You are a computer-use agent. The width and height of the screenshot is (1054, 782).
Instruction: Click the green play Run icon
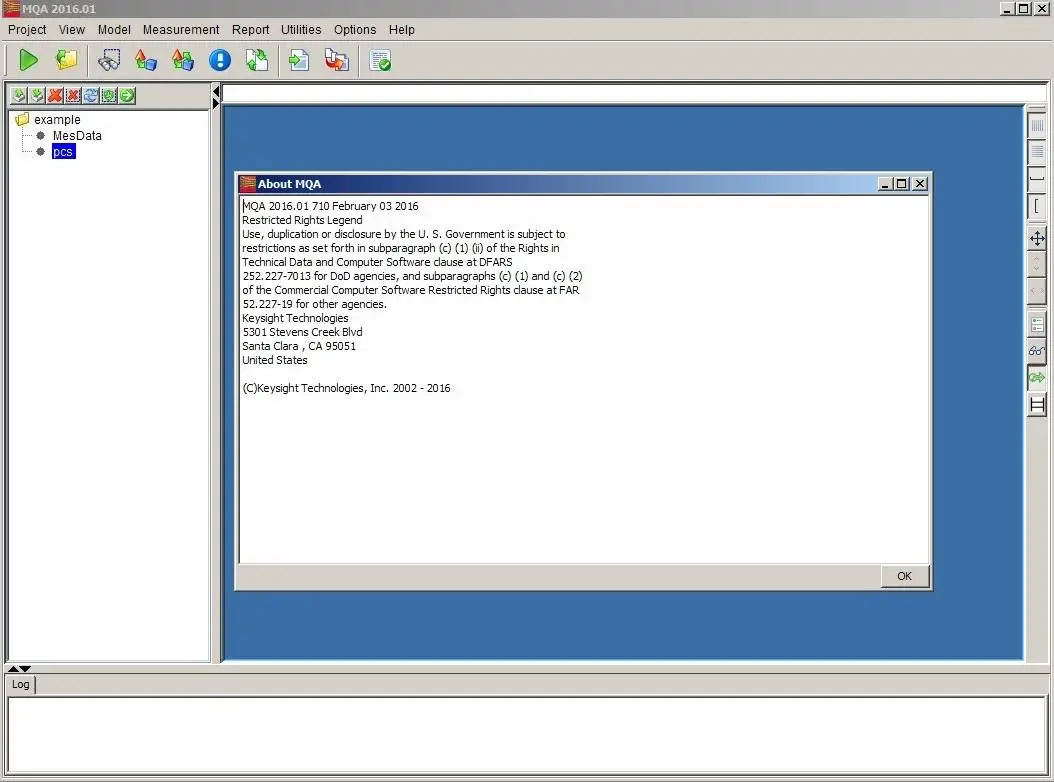(28, 61)
